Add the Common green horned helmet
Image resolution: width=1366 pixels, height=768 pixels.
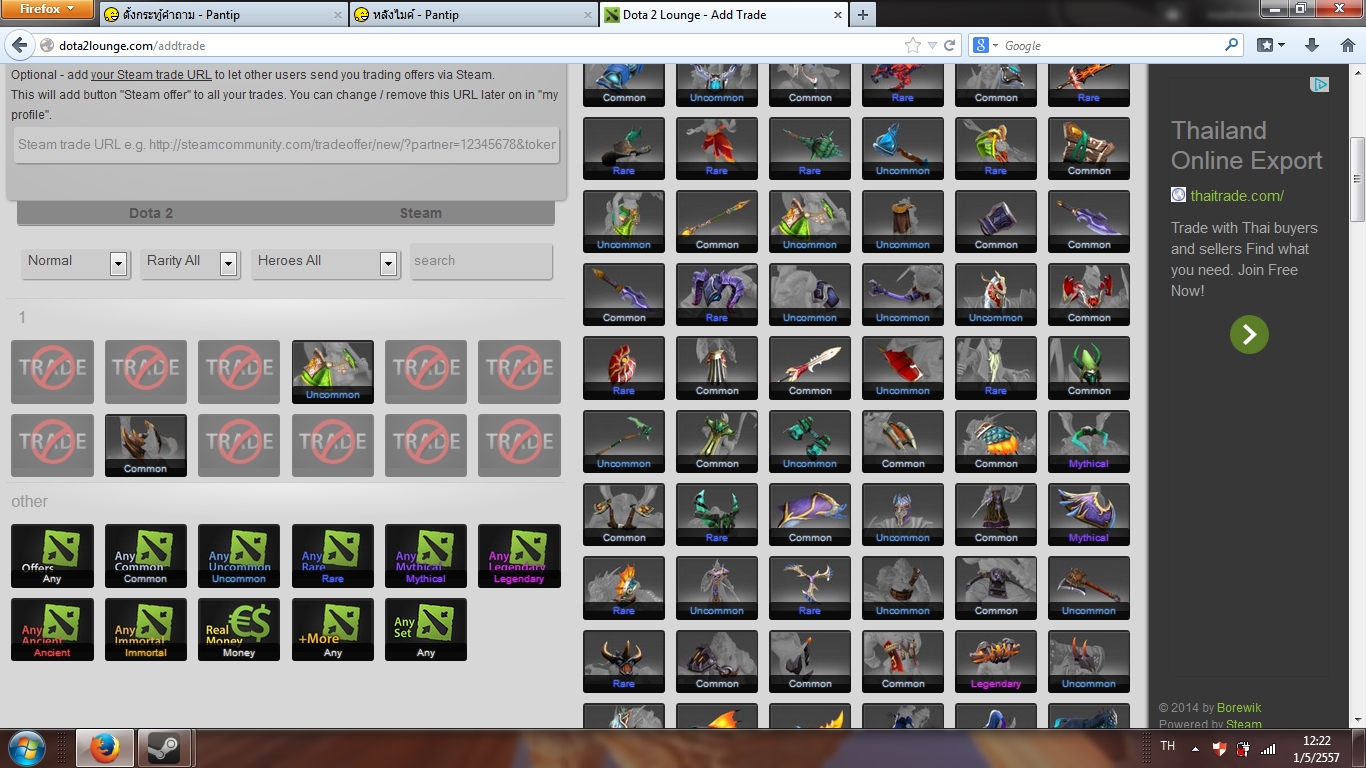(x=1089, y=368)
